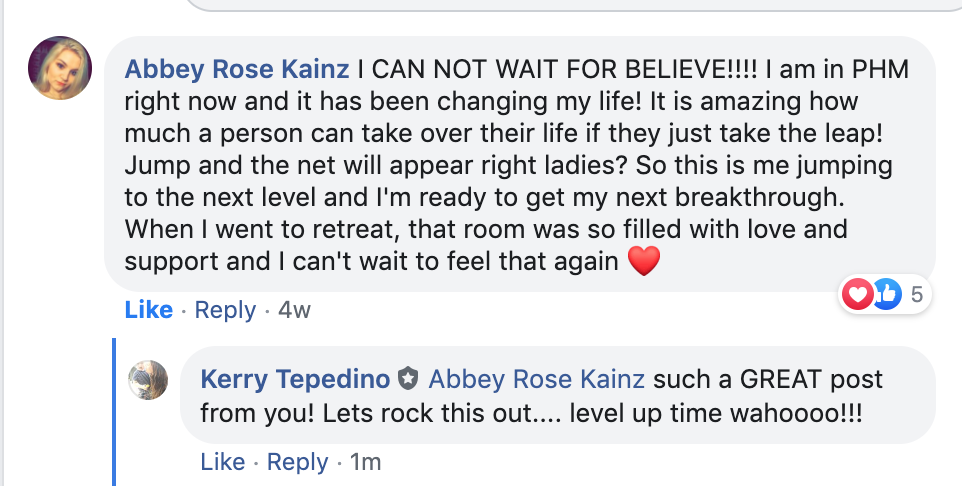Reply to Kerry Tepedino's reply

pos(298,462)
